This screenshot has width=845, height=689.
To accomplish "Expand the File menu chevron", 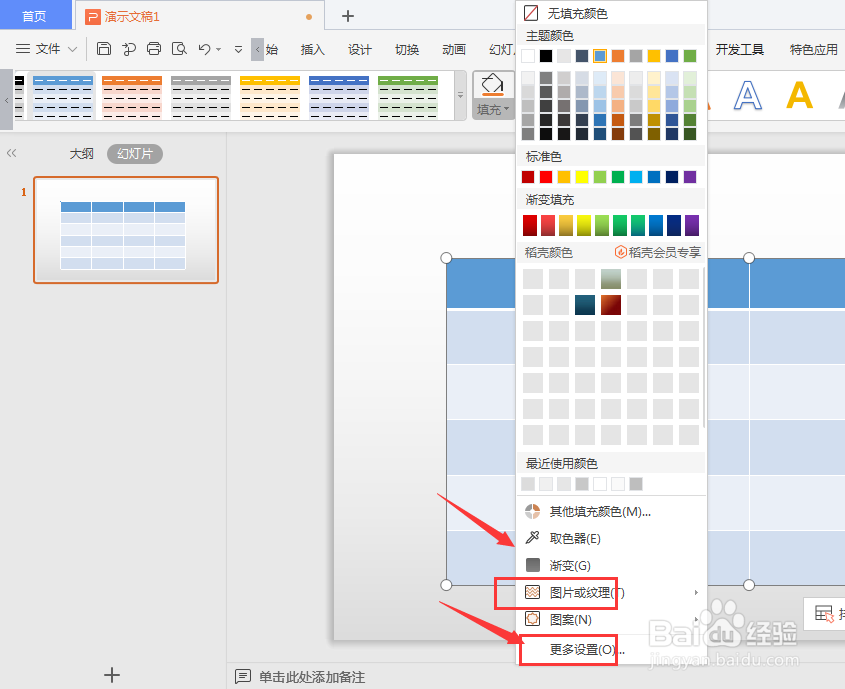I will [x=72, y=50].
